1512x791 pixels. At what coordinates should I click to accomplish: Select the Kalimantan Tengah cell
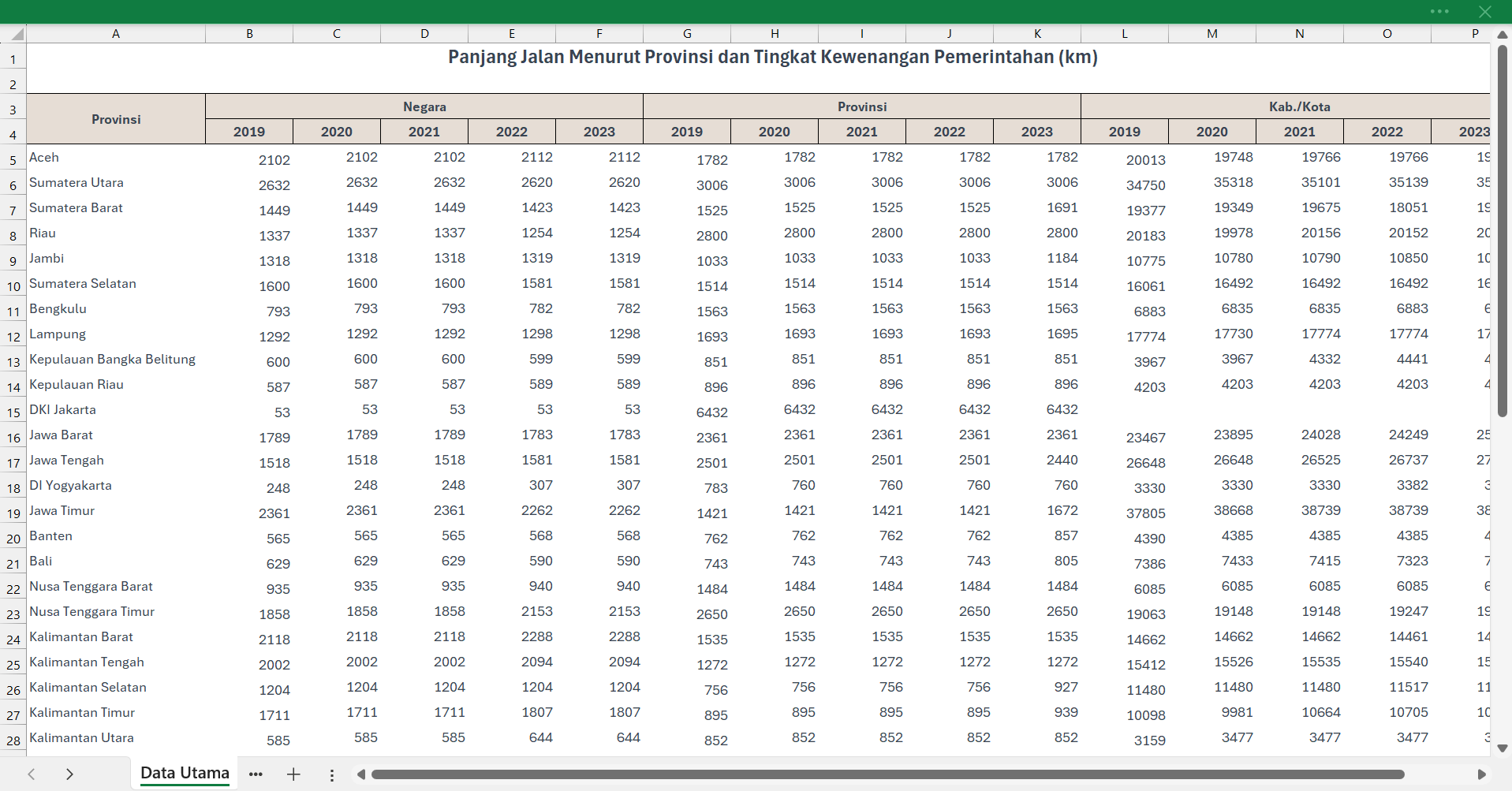click(116, 662)
